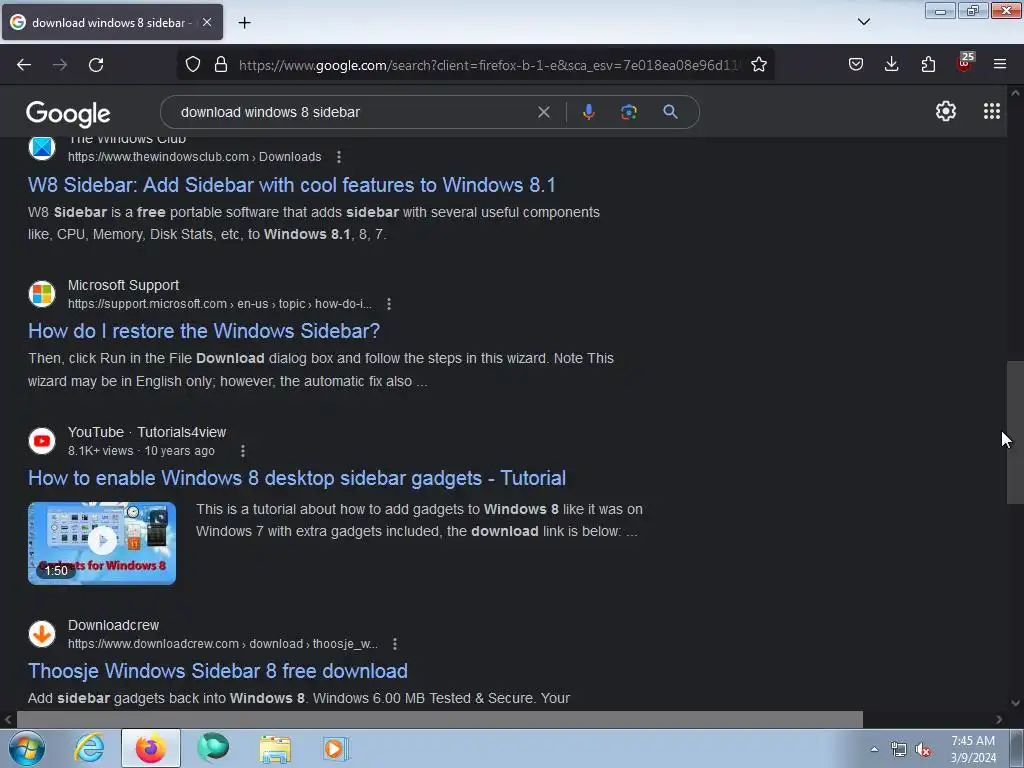Open the Google apps grid
The width and height of the screenshot is (1024, 768).
pos(992,112)
